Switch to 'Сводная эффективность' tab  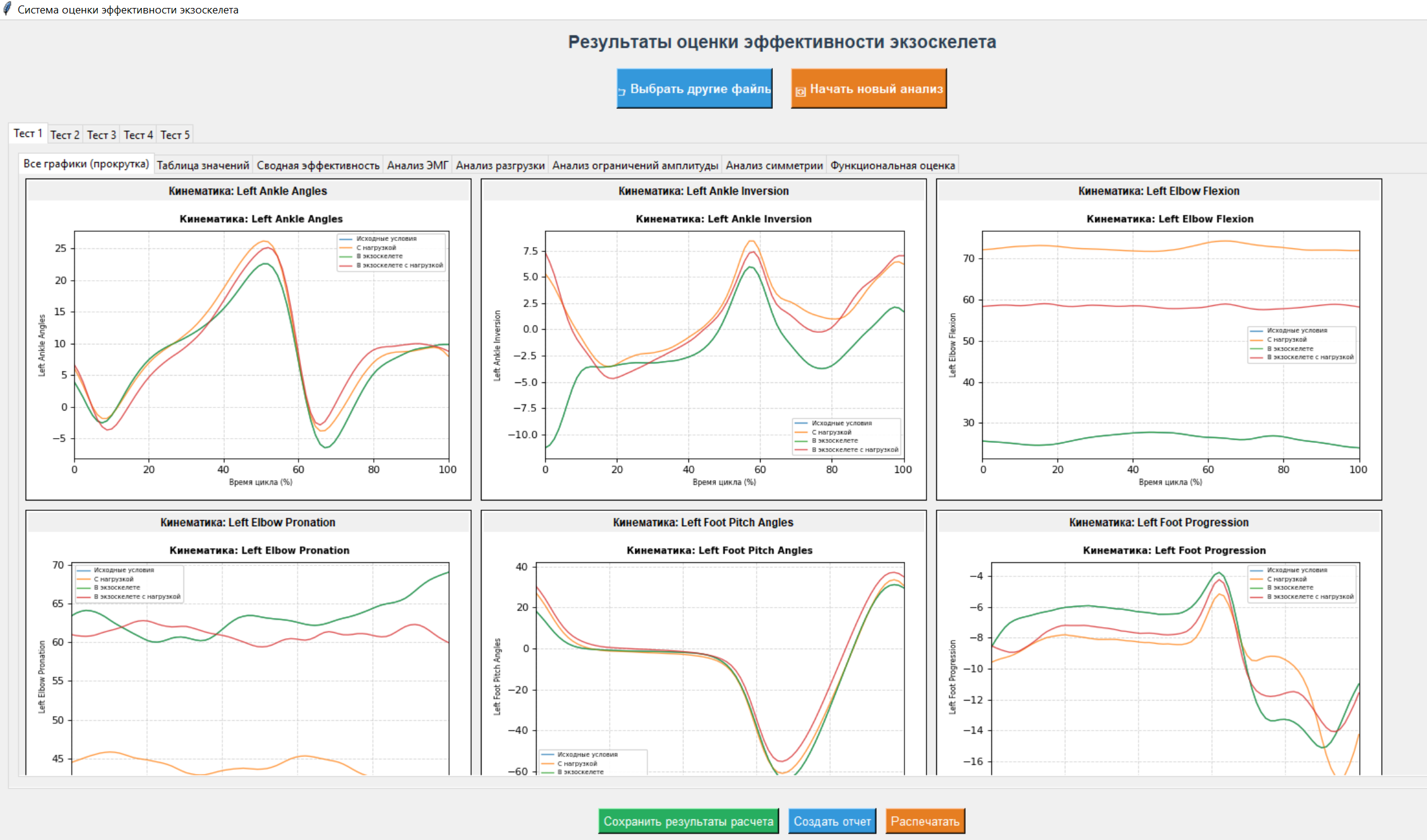tap(318, 165)
